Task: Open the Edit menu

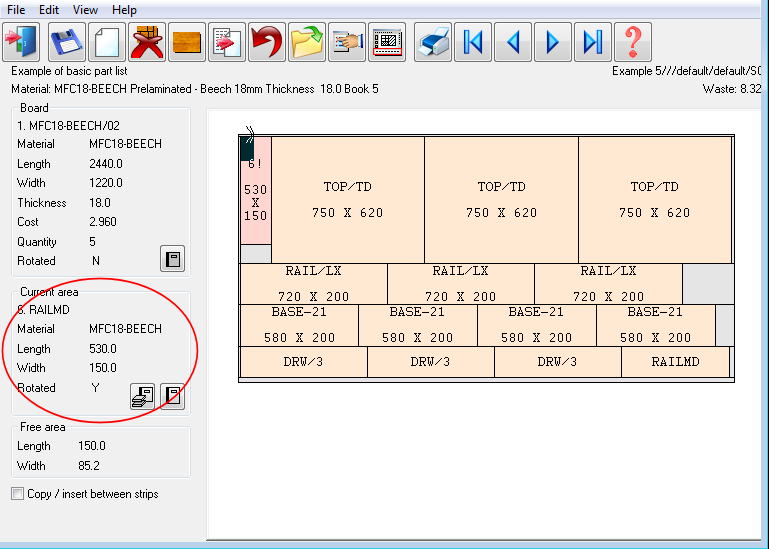Action: pyautogui.click(x=49, y=10)
